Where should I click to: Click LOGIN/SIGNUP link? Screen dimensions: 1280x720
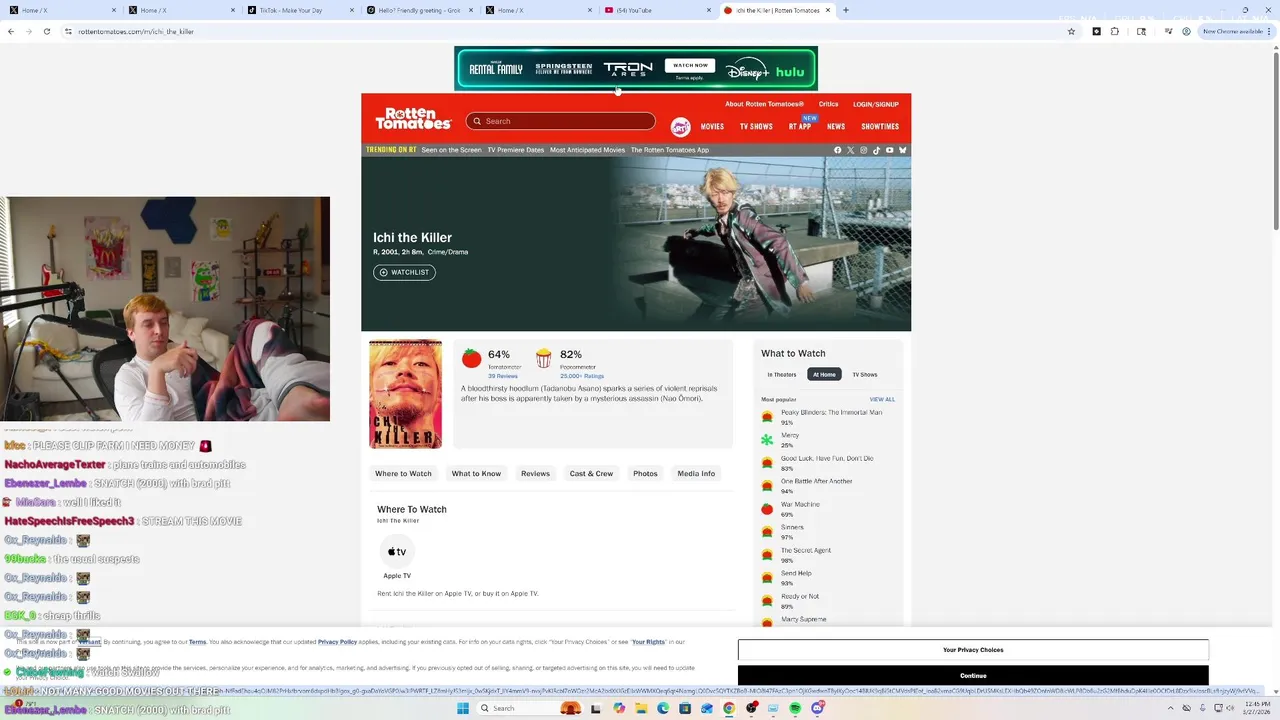(876, 104)
